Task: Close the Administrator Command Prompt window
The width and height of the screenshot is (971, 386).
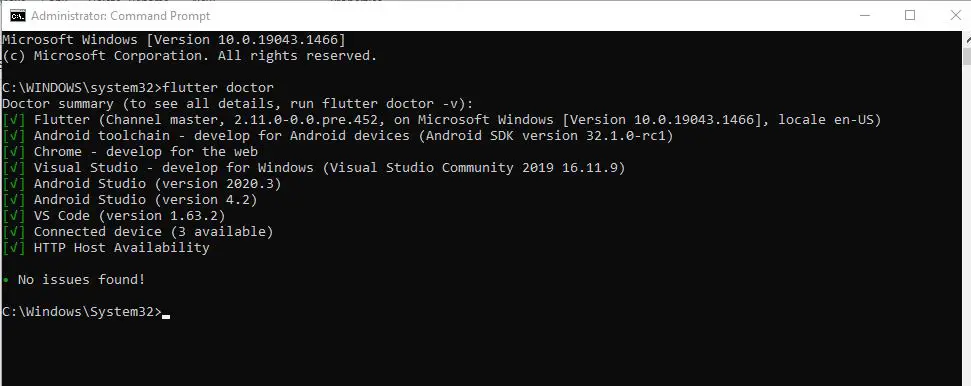Action: tap(955, 15)
